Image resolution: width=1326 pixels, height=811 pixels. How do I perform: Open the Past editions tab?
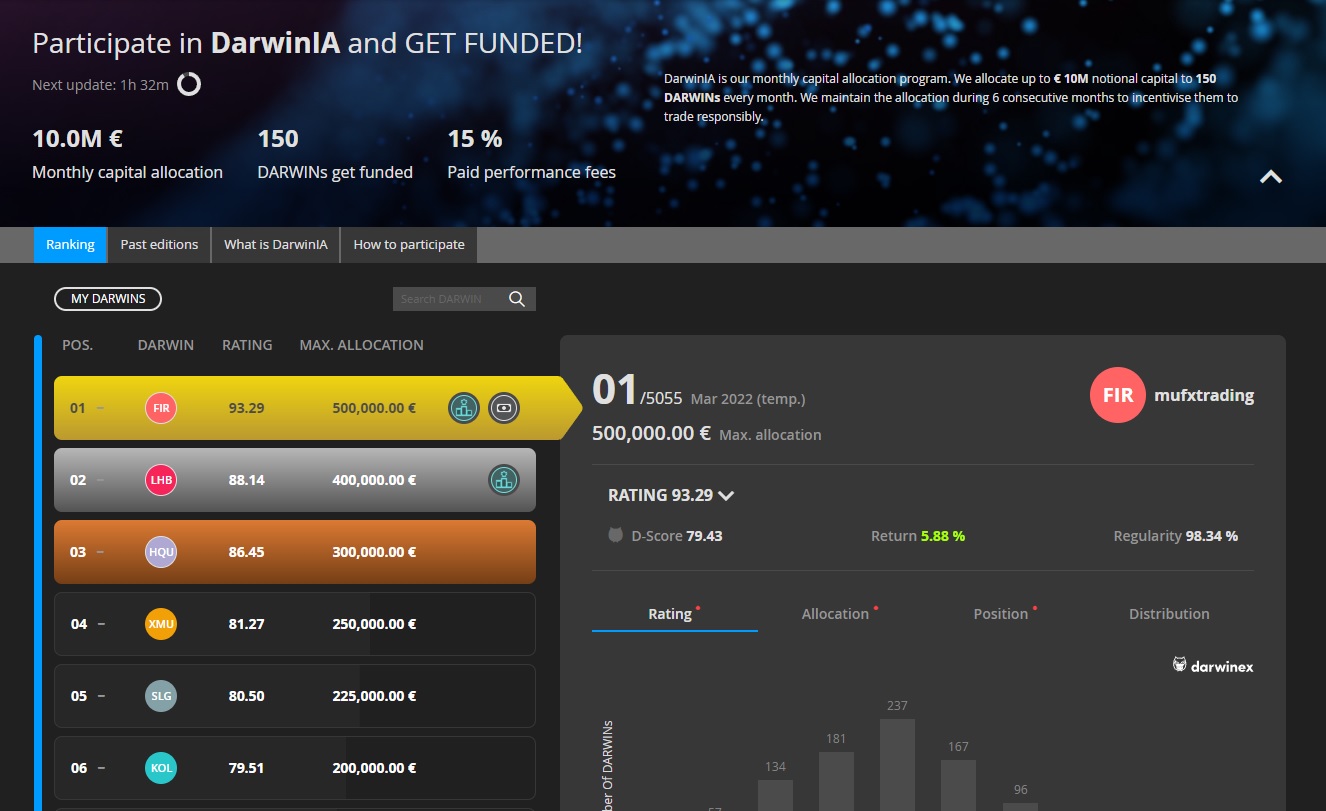pyautogui.click(x=159, y=245)
